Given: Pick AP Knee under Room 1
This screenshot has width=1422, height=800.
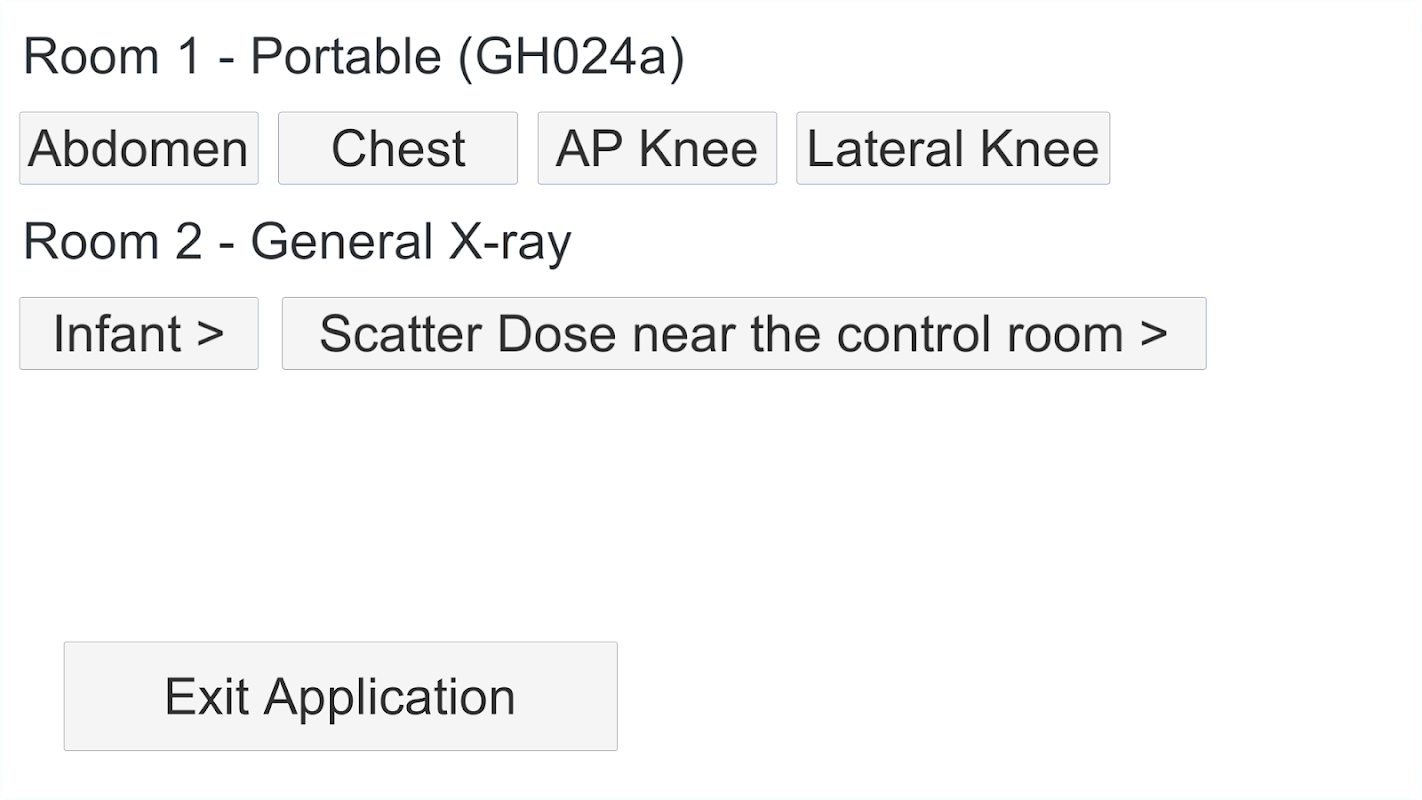Looking at the screenshot, I should tap(656, 148).
